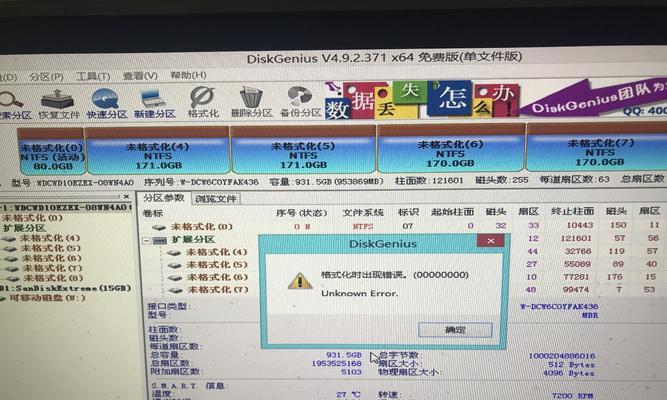This screenshot has width=667, height=400.
Task: Click 确定 in the error dialog
Action: point(455,329)
